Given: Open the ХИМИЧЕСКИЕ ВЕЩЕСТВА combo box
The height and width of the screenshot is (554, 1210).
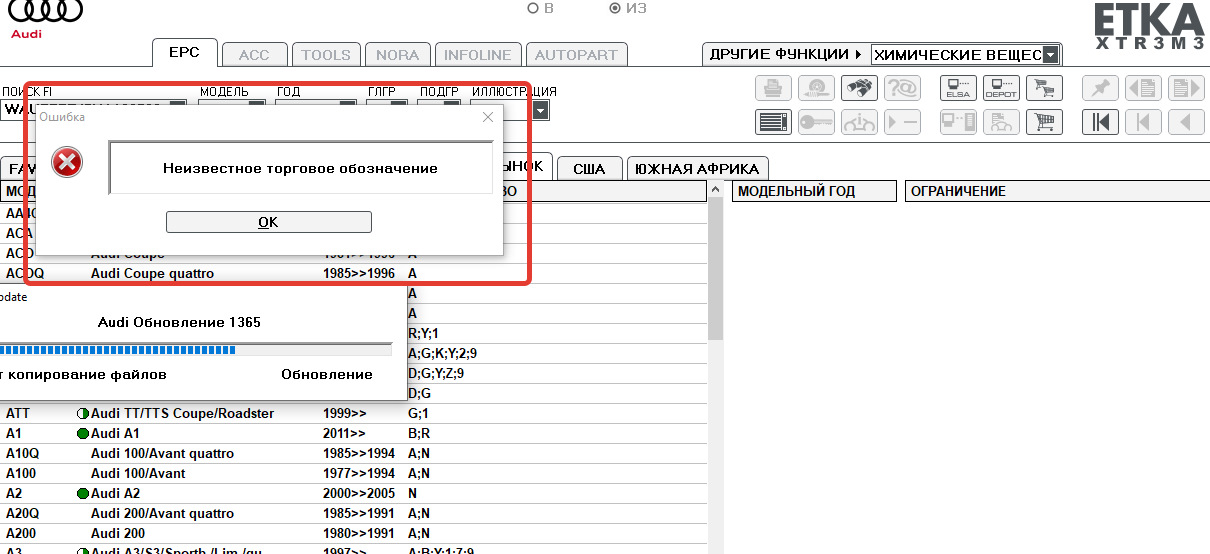Looking at the screenshot, I should (965, 55).
